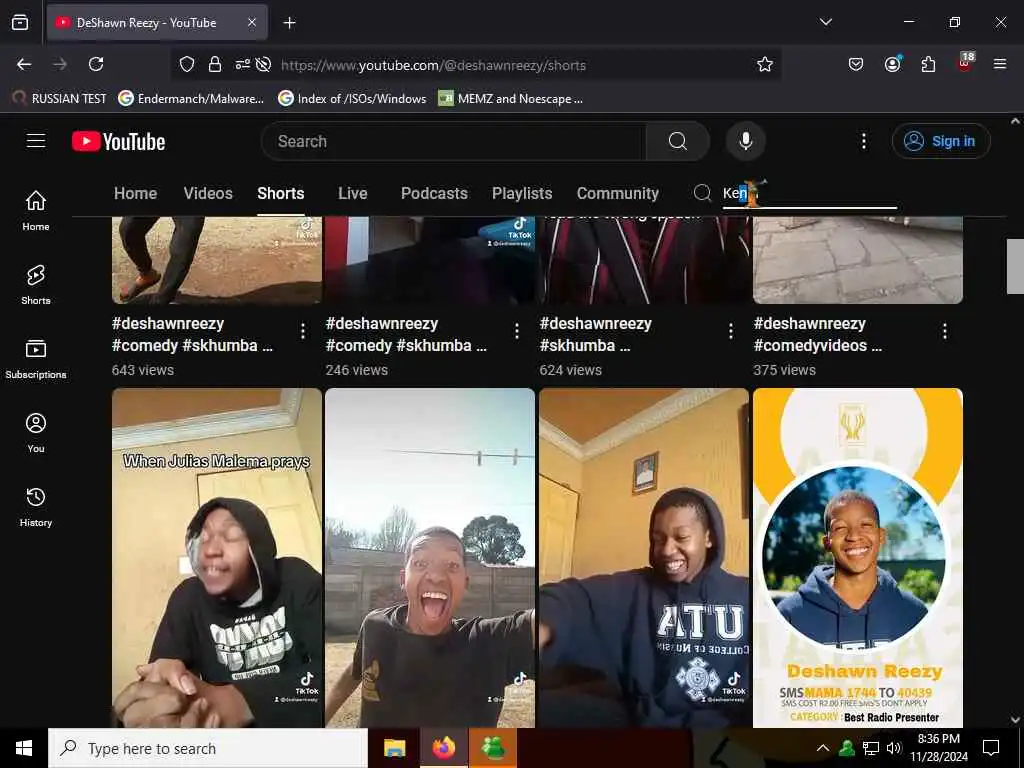Viewport: 1024px width, 768px height.
Task: Click the Sign in button
Action: (941, 141)
